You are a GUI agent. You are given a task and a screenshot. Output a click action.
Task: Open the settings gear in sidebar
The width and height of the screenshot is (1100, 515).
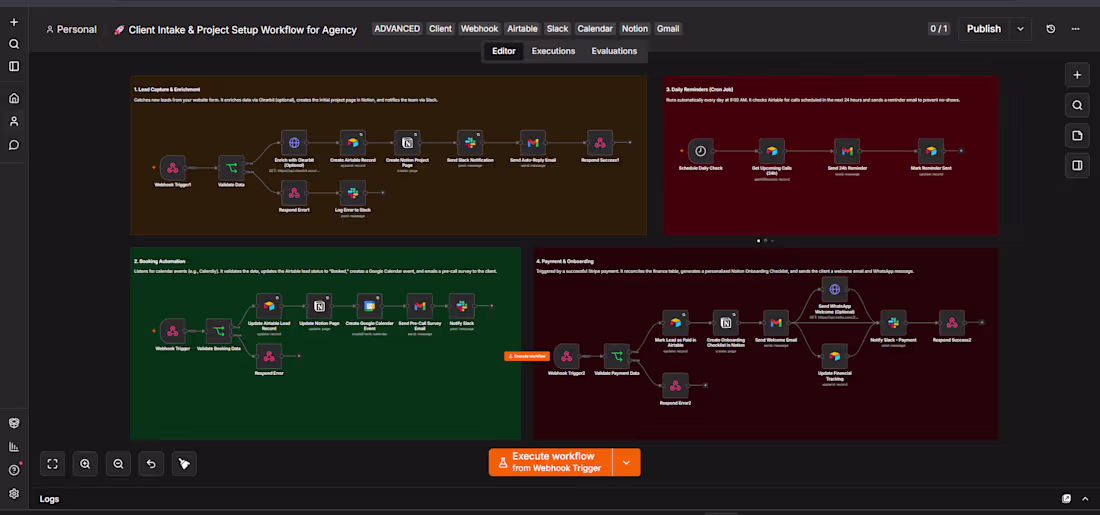pos(14,493)
